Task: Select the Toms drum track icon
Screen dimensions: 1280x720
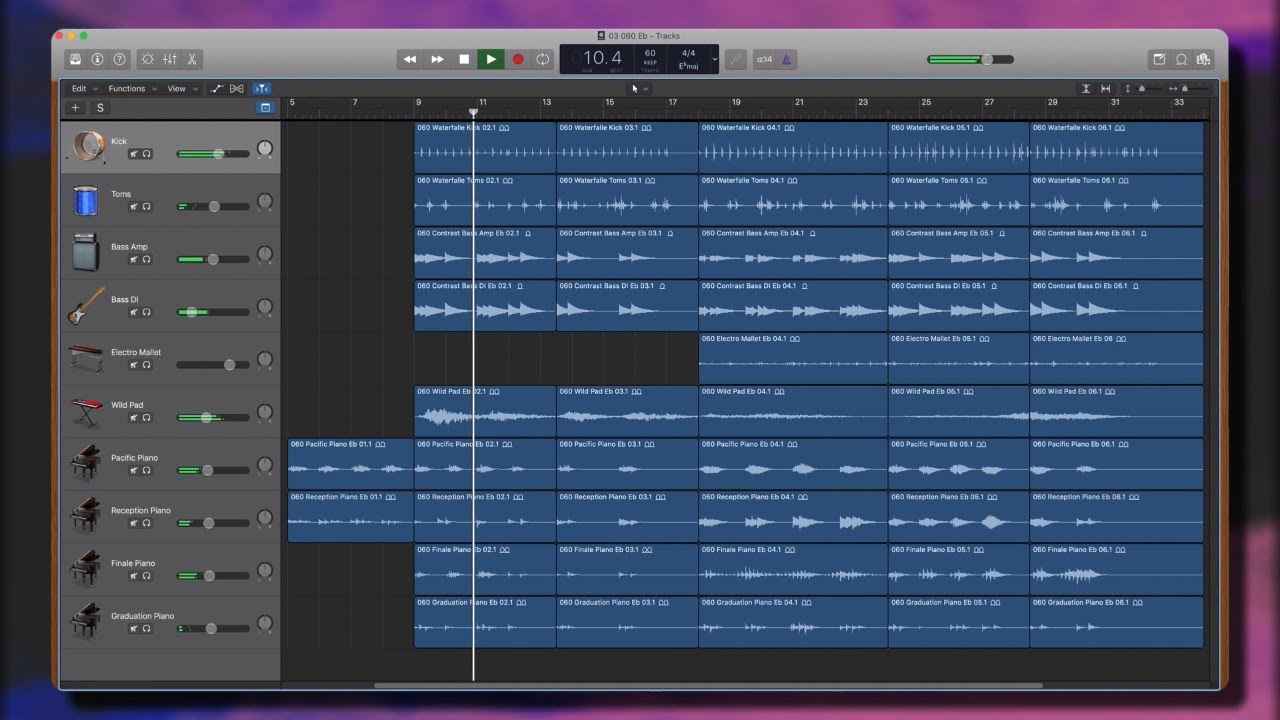Action: pyautogui.click(x=86, y=201)
